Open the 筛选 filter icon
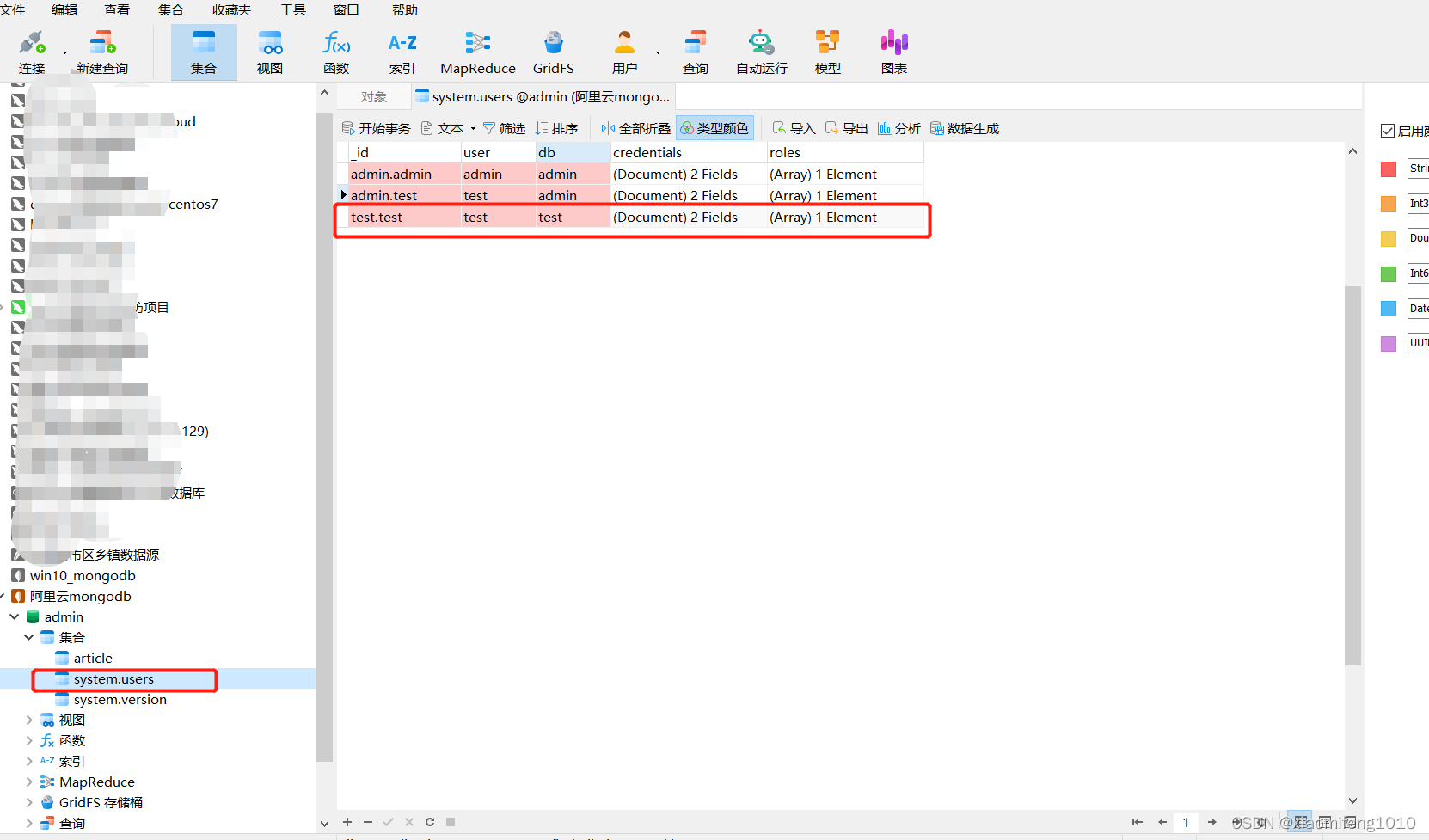This screenshot has height=840, width=1429. tap(504, 127)
